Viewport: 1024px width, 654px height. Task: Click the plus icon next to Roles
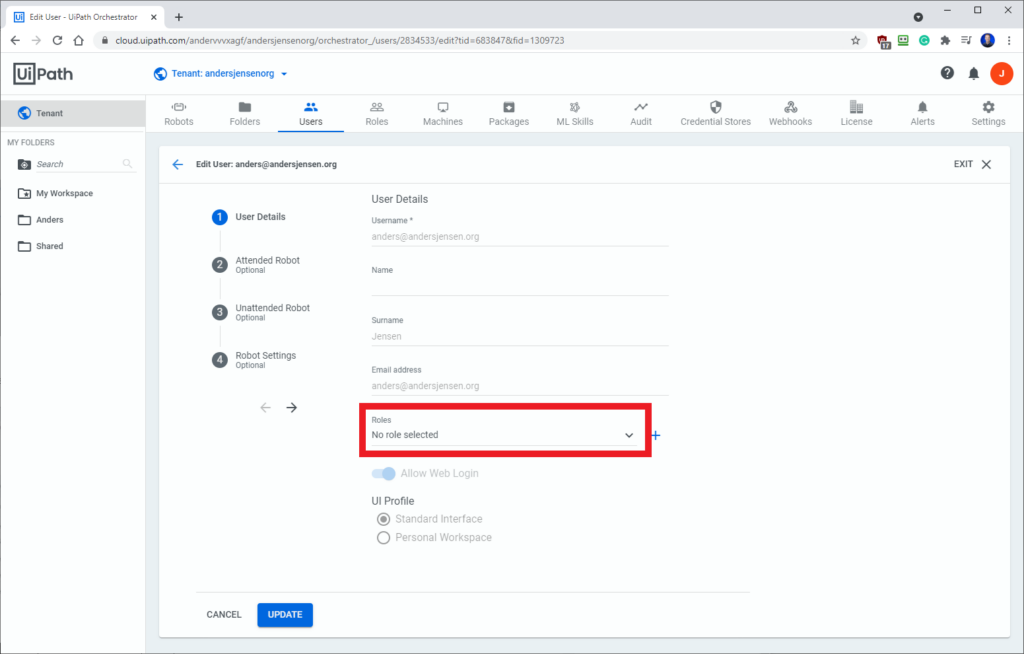[x=656, y=435]
